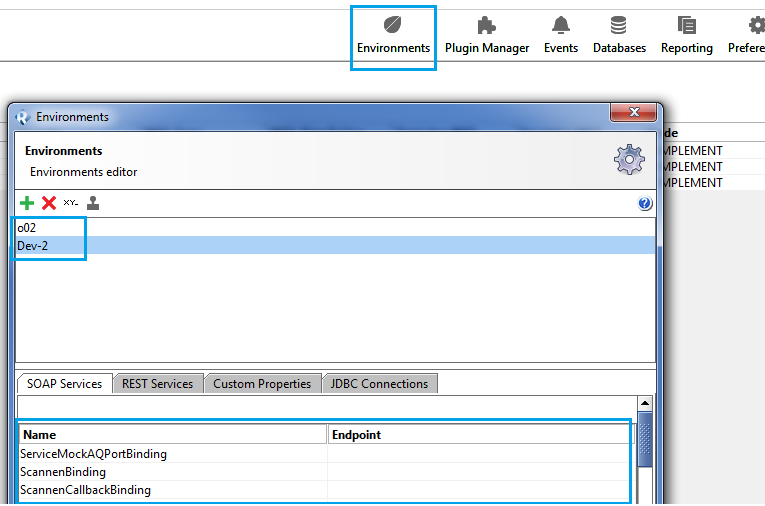Open the Reporting toolbar icon
The height and width of the screenshot is (506, 765).
click(686, 36)
